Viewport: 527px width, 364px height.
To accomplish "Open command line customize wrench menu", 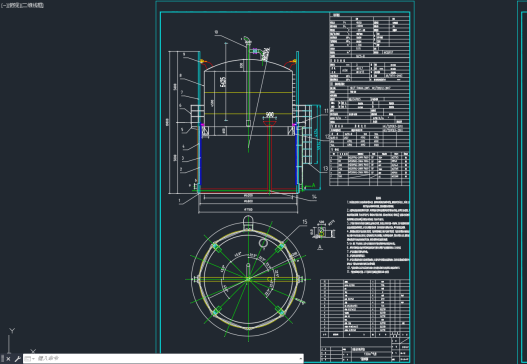I will 17,359.
